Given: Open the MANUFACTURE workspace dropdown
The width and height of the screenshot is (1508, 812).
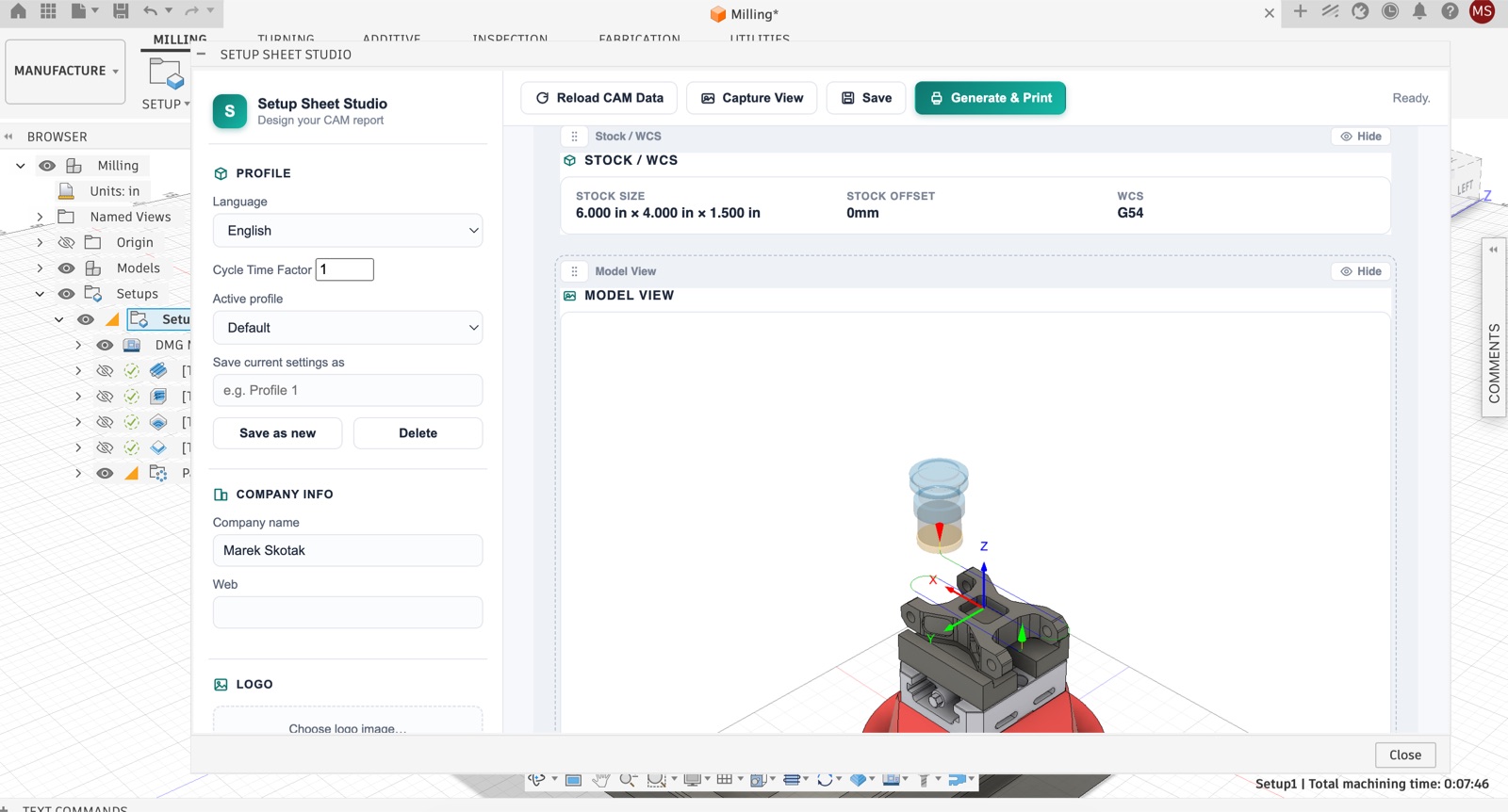Looking at the screenshot, I should [66, 71].
